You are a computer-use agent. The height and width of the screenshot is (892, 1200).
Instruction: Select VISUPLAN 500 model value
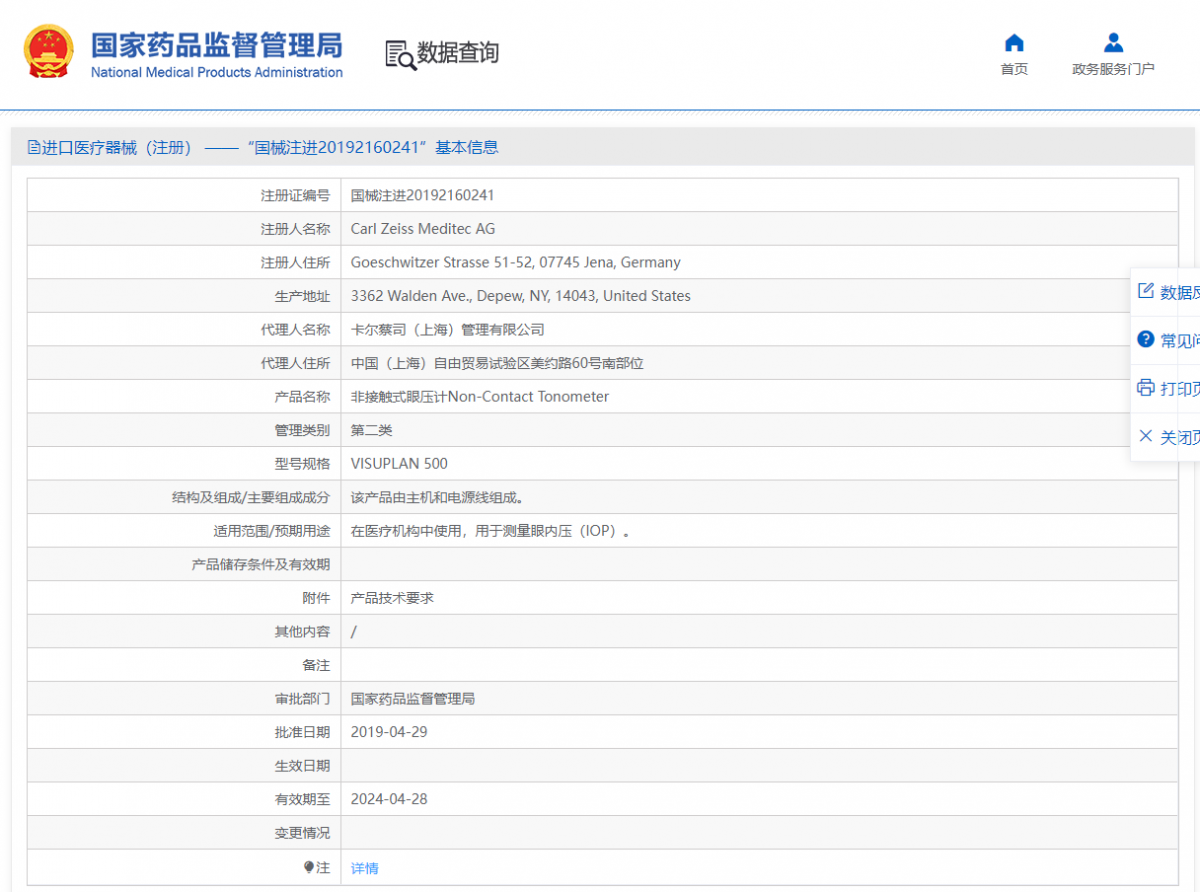pyautogui.click(x=399, y=464)
